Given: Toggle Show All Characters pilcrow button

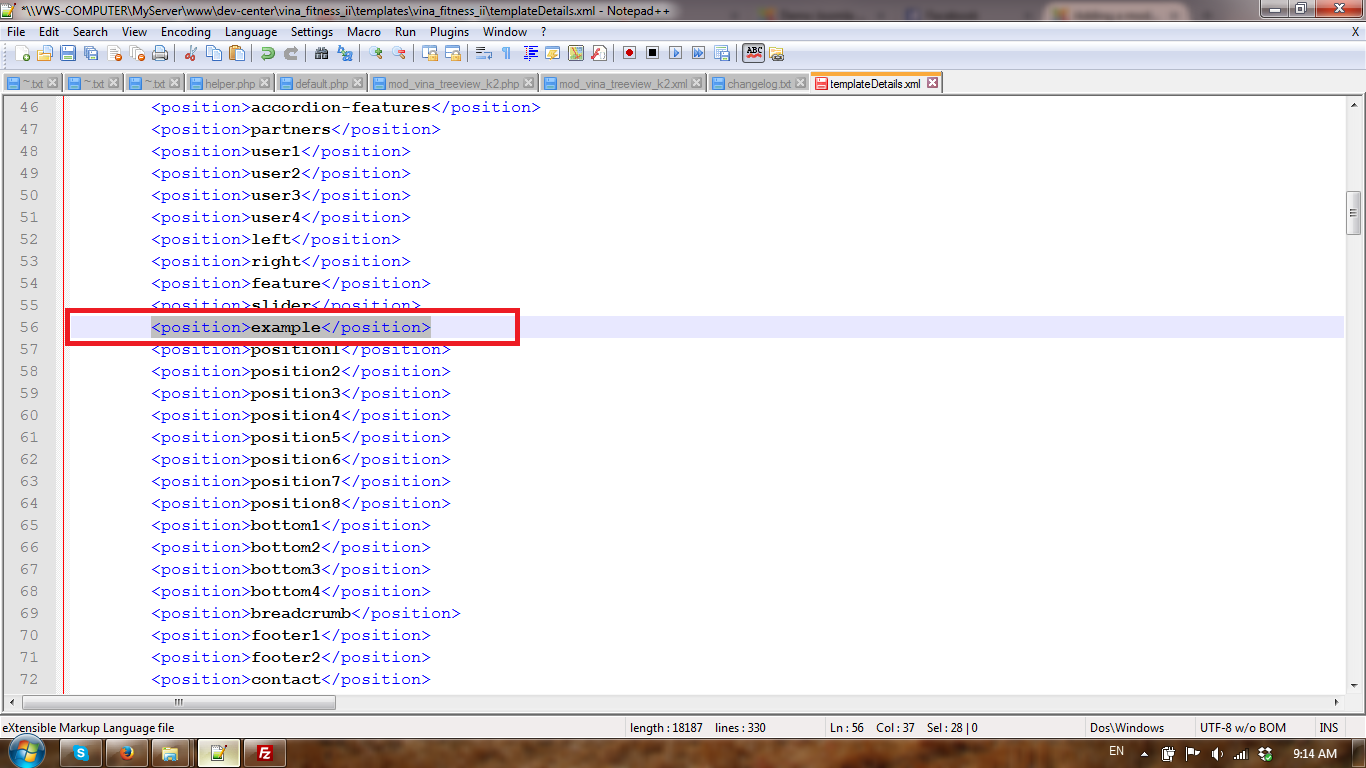Looking at the screenshot, I should pos(507,53).
